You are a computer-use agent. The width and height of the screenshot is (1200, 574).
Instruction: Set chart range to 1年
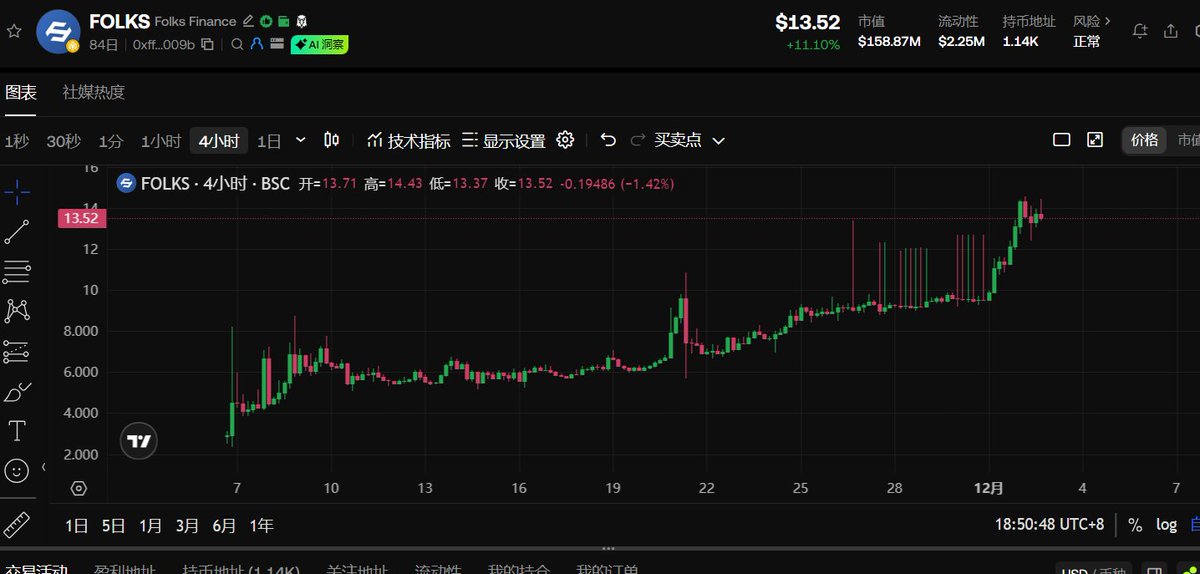(x=261, y=525)
